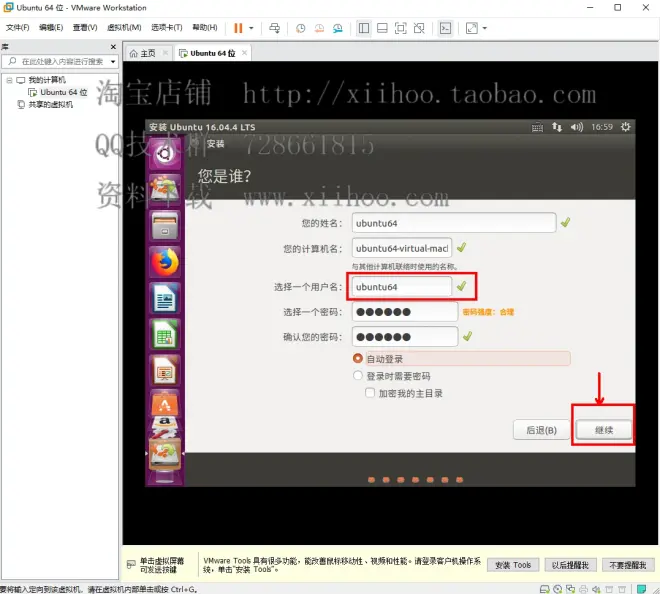This screenshot has width=660, height=594.
Task: Open the snapshot manager icon
Action: pos(338,28)
